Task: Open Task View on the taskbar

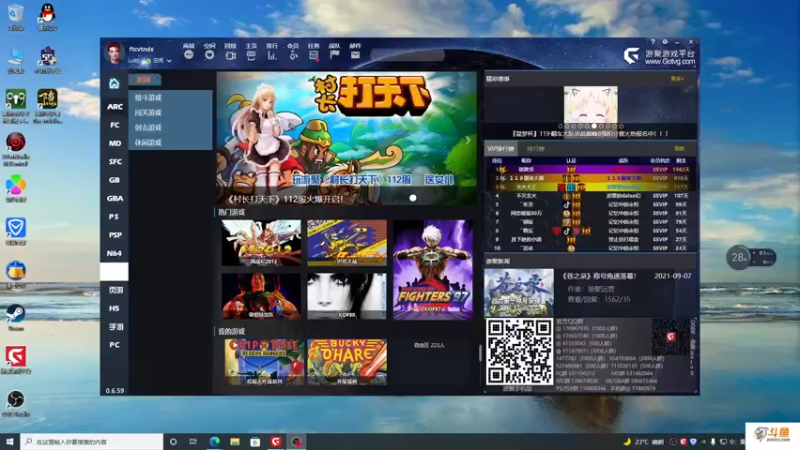Action: pos(193,441)
